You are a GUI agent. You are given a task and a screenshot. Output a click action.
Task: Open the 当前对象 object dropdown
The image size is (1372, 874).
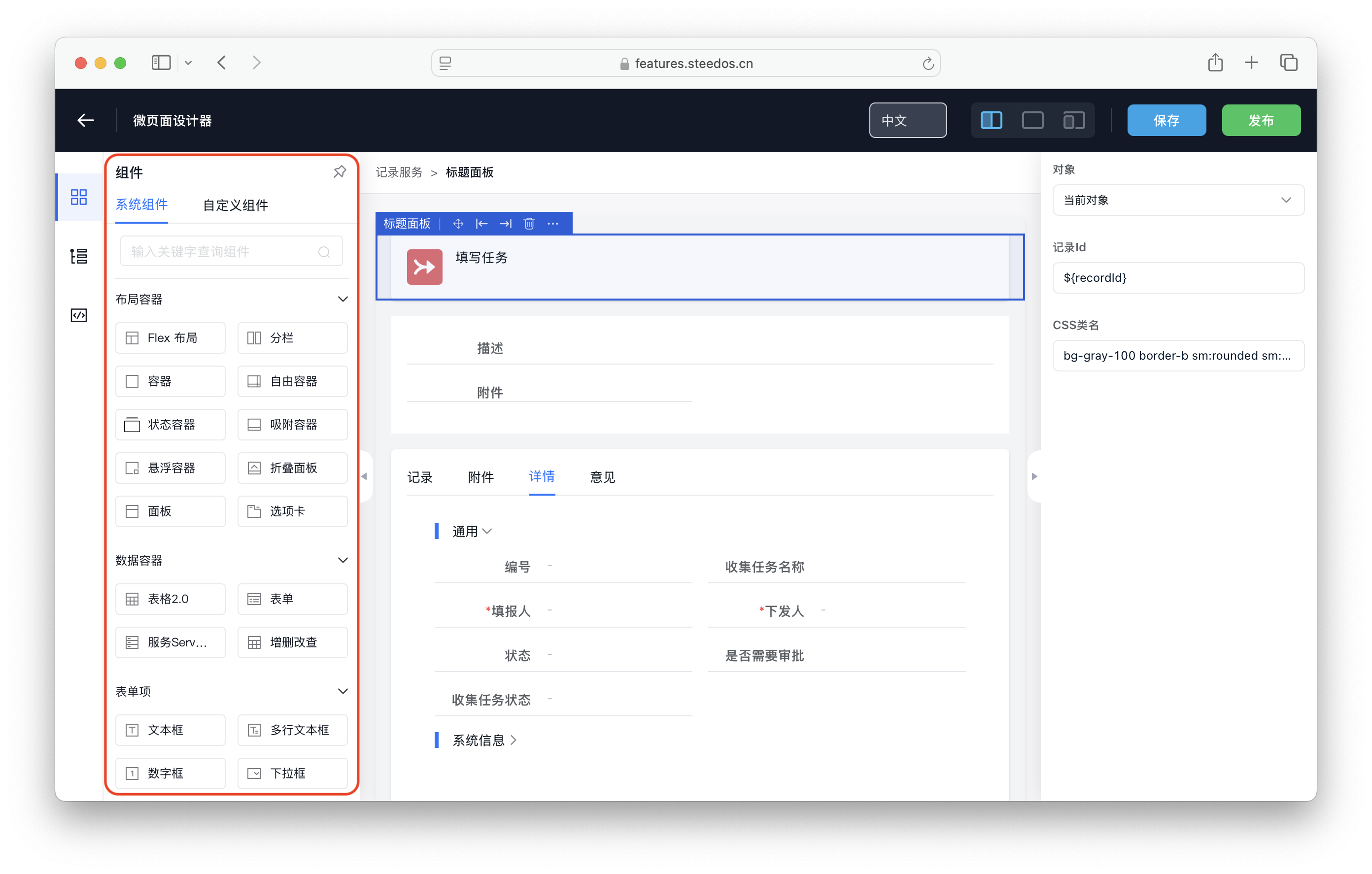click(1178, 200)
